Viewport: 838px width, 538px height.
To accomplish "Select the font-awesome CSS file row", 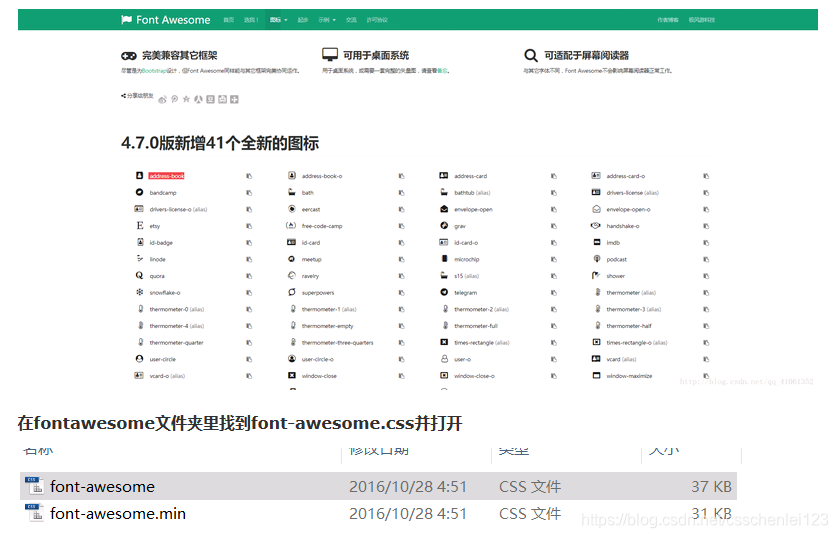I will pyautogui.click(x=378, y=486).
